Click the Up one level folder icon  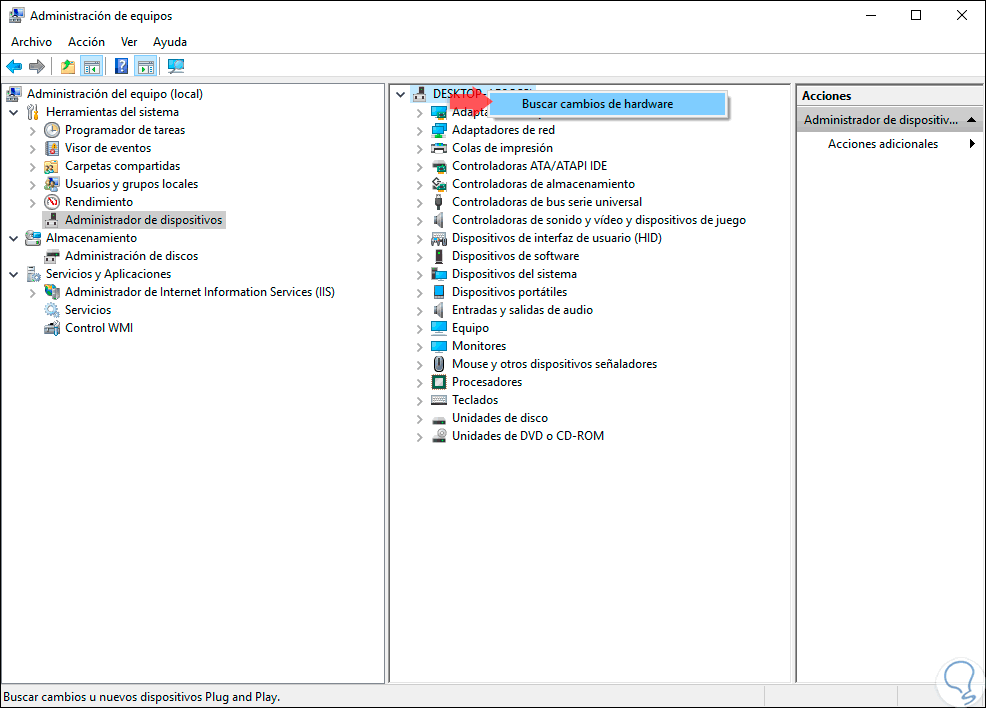click(68, 66)
